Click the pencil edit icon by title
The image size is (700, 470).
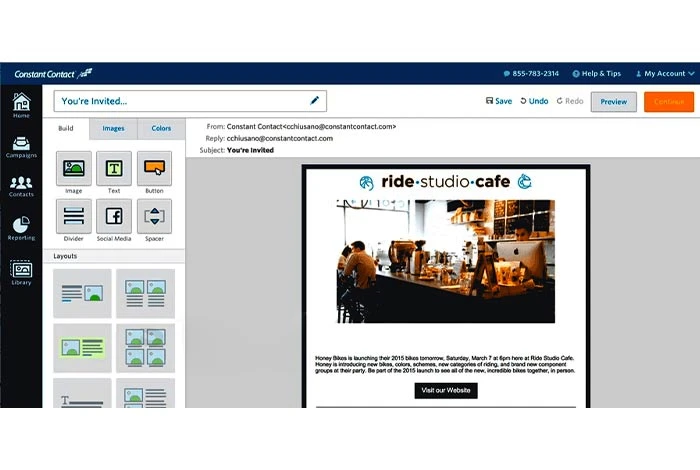[x=315, y=101]
